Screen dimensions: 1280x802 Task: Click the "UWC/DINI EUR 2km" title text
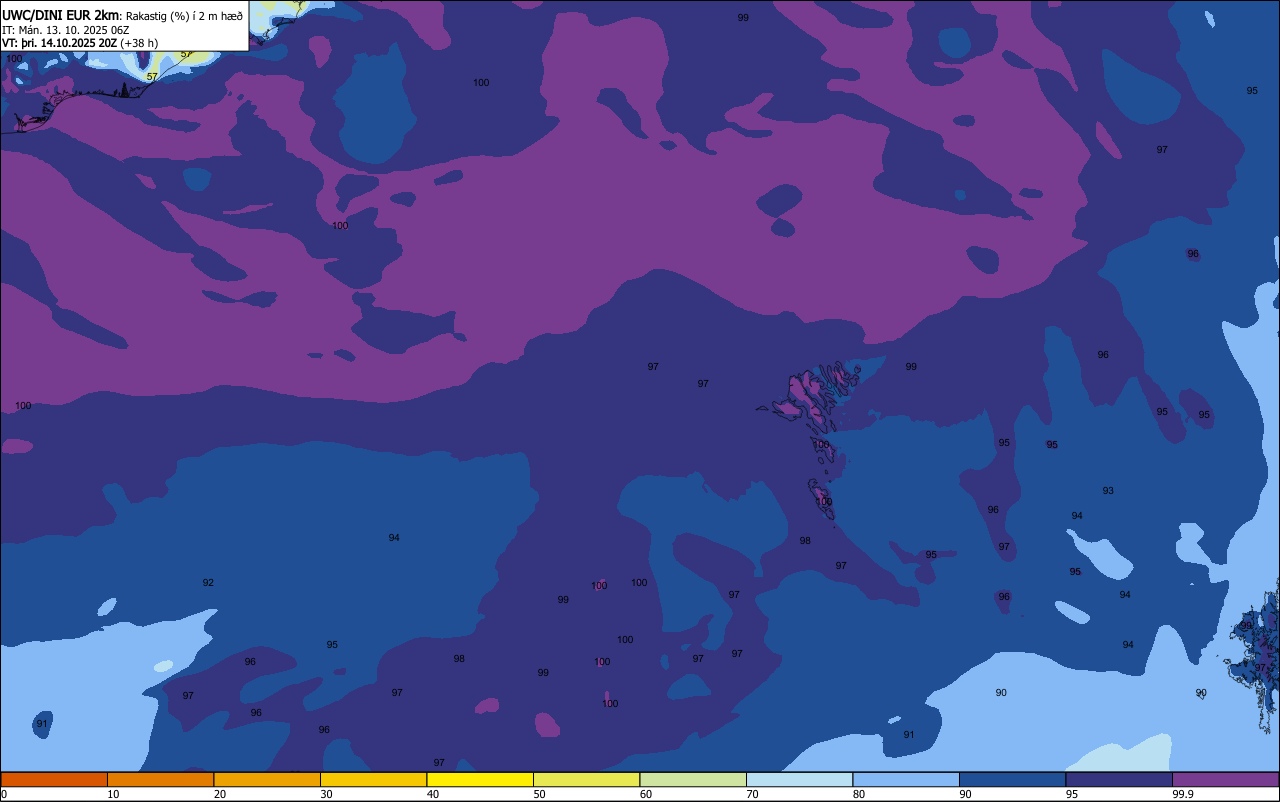click(61, 15)
